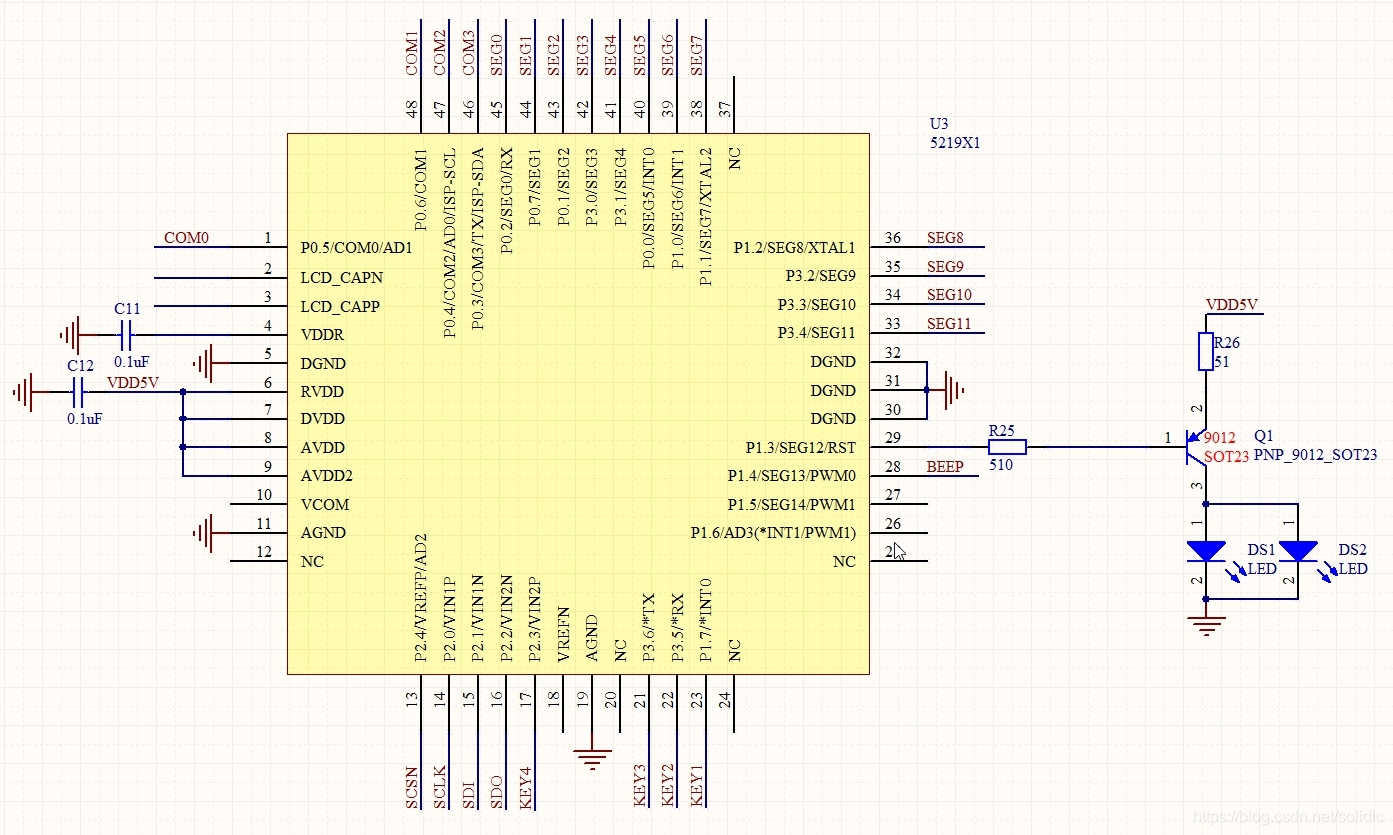
Task: Select ground symbol on pin 5 DGND
Action: point(204,363)
